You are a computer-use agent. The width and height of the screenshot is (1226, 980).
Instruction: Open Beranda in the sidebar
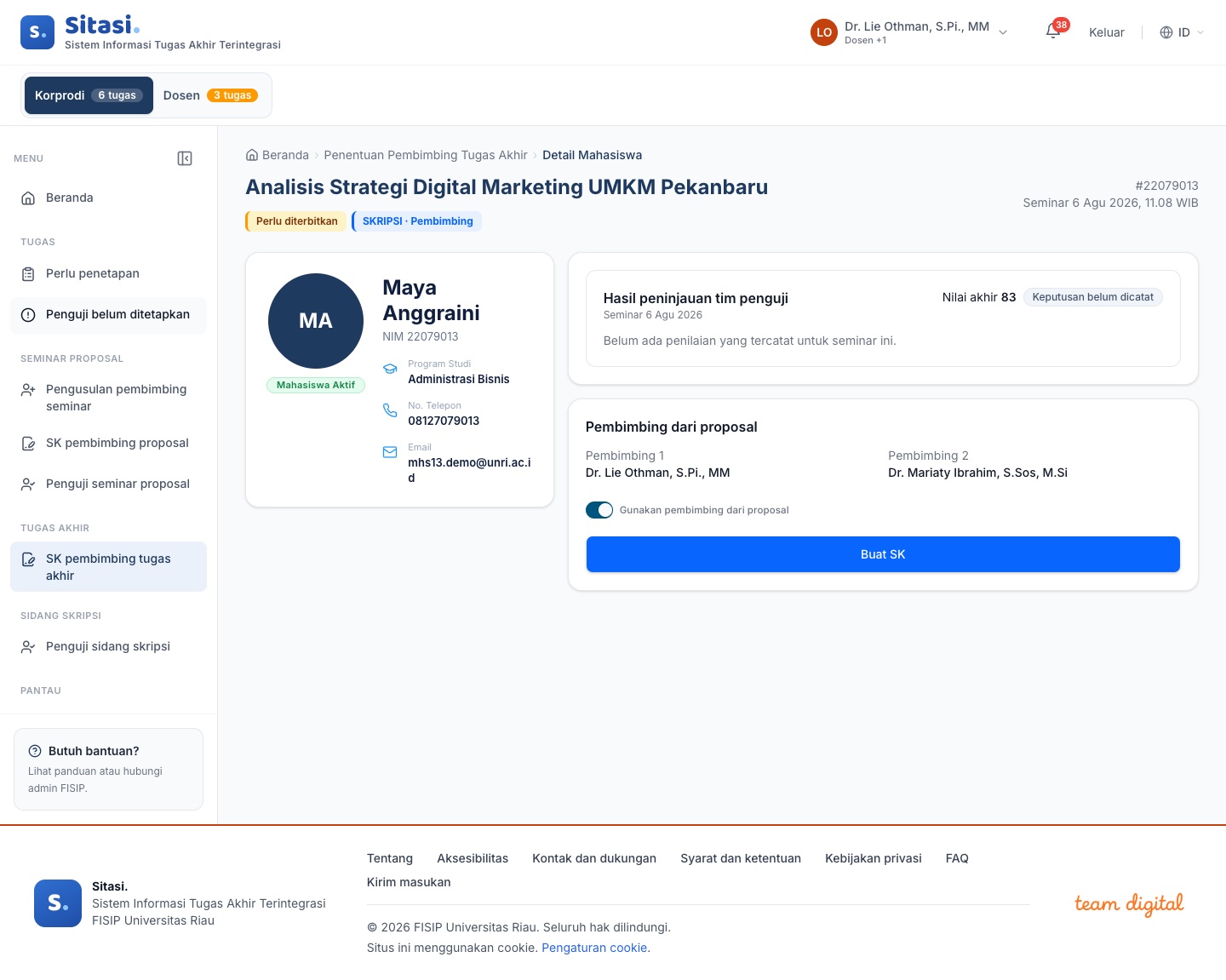[108, 198]
